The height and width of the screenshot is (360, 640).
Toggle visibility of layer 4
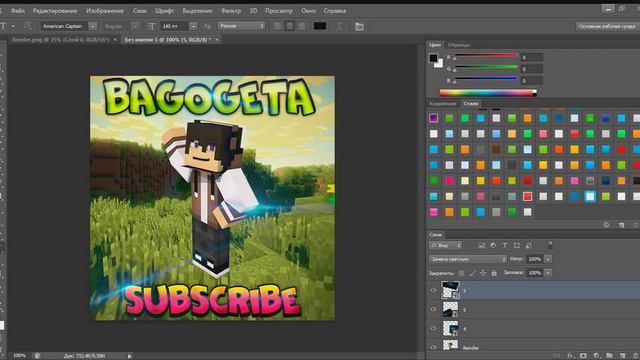pyautogui.click(x=433, y=328)
